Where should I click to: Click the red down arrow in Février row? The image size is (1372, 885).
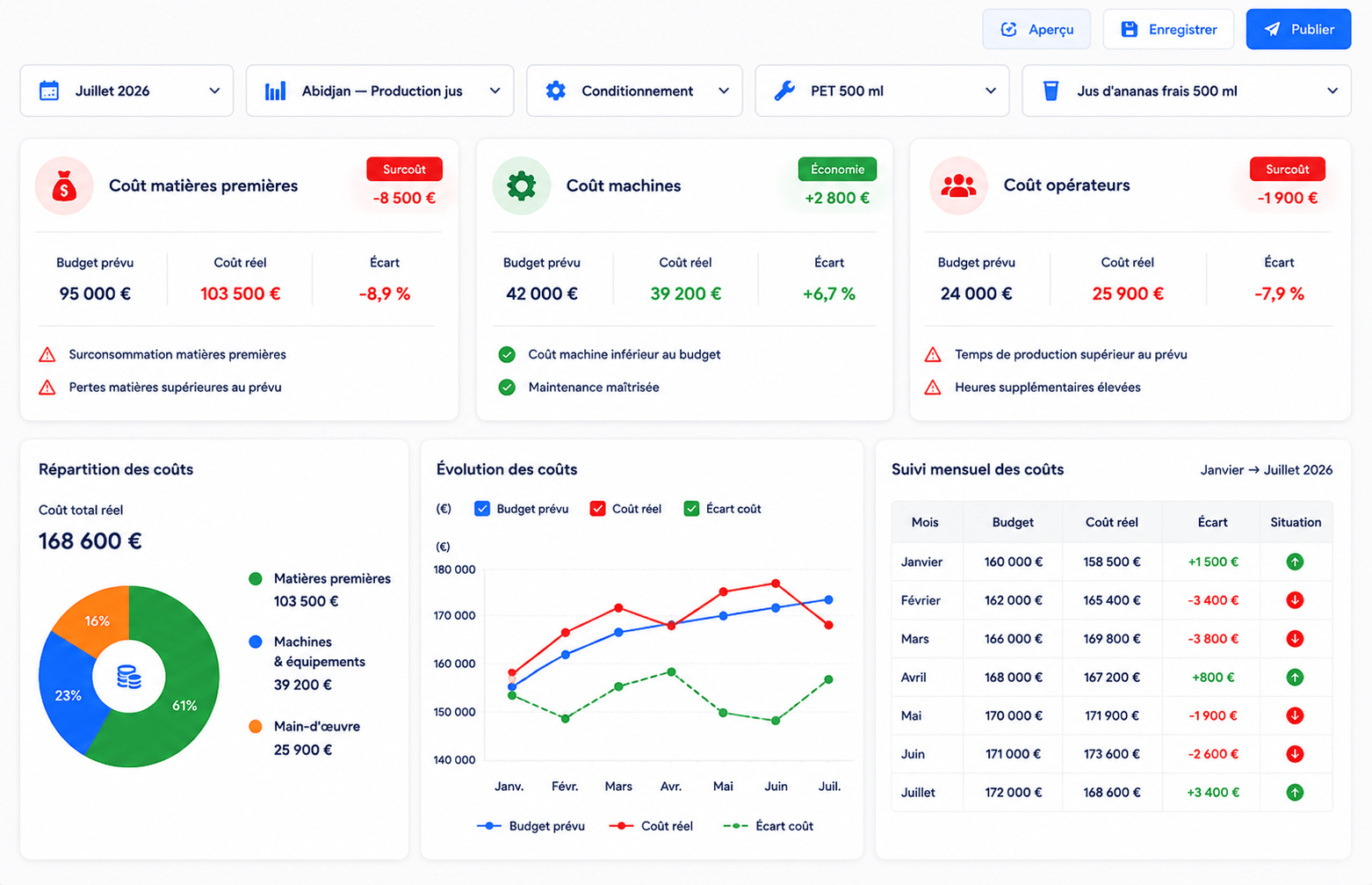tap(1295, 600)
